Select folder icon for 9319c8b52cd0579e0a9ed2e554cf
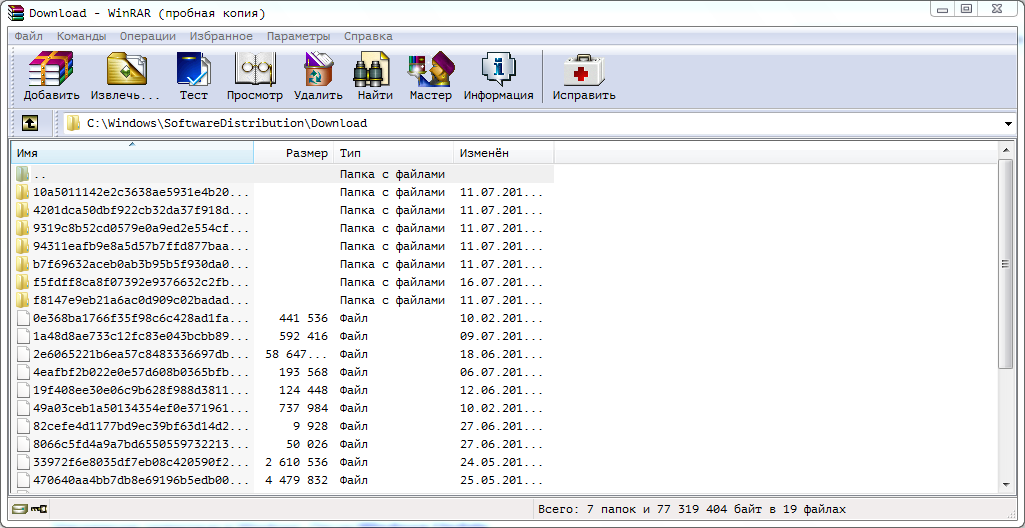 23,228
